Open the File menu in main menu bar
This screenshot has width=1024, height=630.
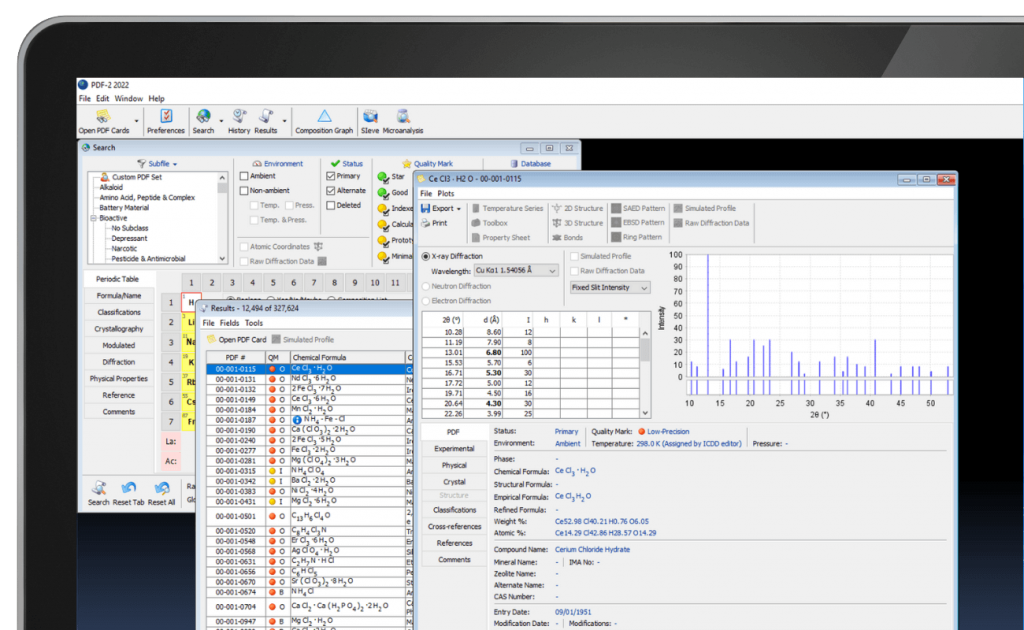85,99
